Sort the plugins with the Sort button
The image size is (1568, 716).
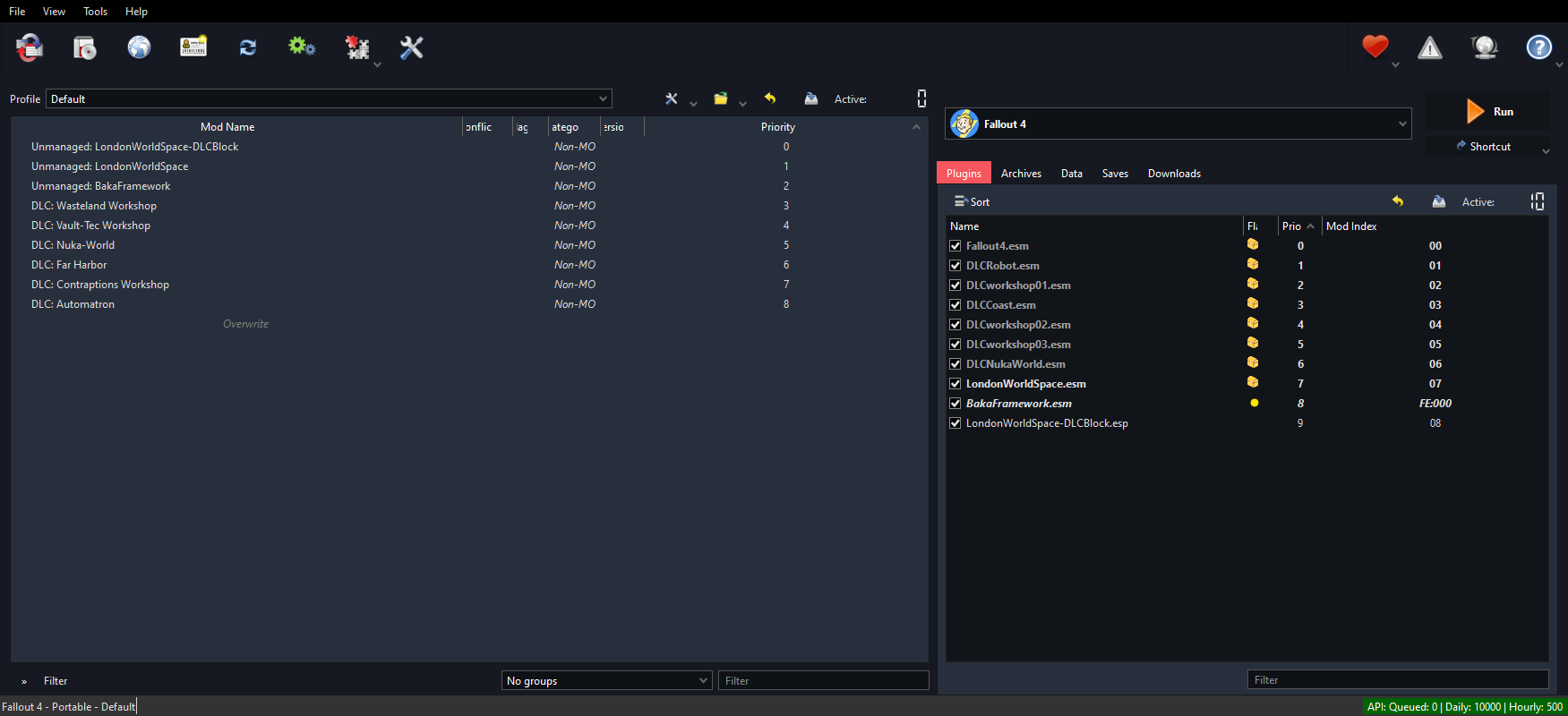[x=972, y=201]
